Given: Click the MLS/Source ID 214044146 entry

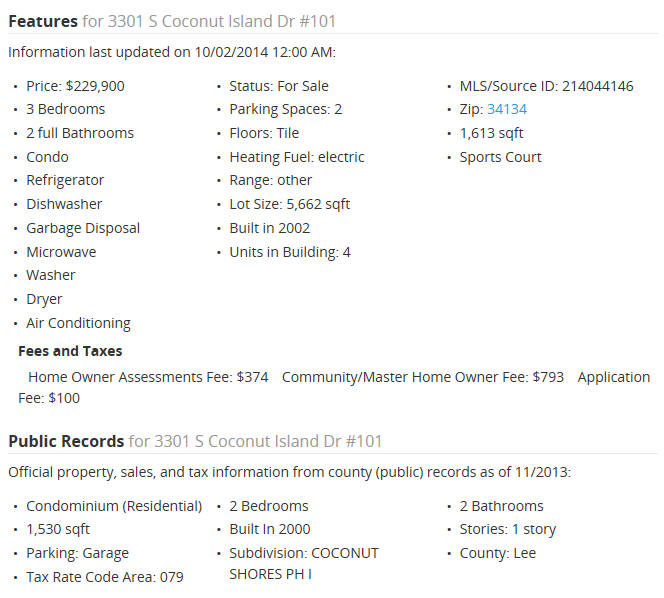Looking at the screenshot, I should coord(547,86).
